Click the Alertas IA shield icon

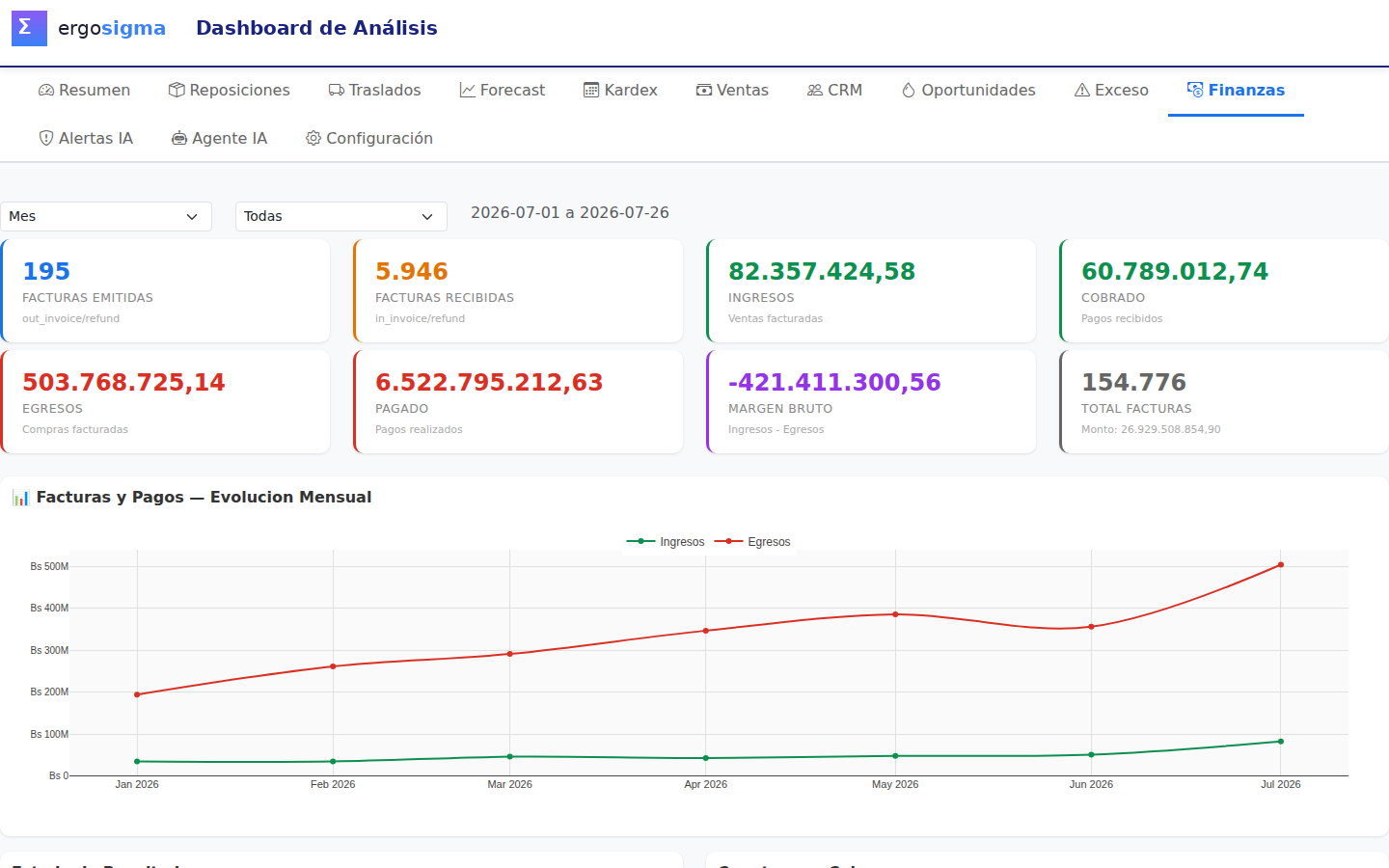tap(46, 138)
